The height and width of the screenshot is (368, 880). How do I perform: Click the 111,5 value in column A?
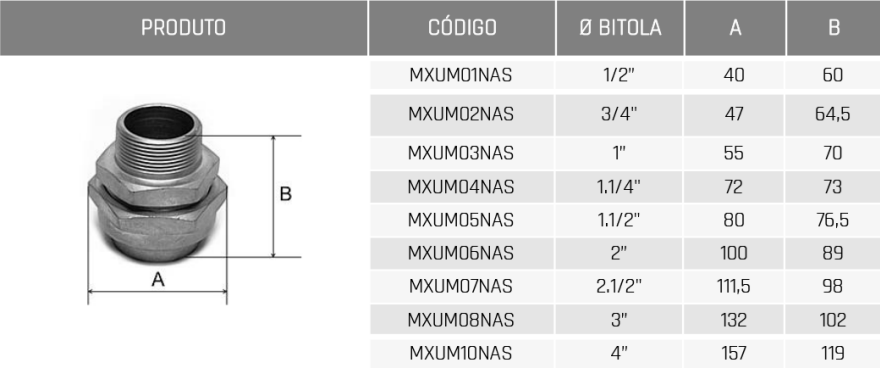(x=734, y=286)
